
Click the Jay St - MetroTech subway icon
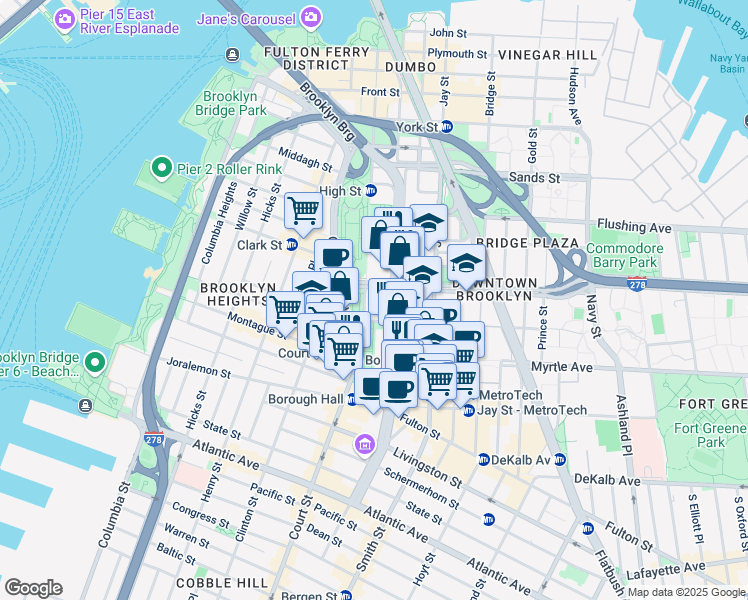pyautogui.click(x=469, y=410)
